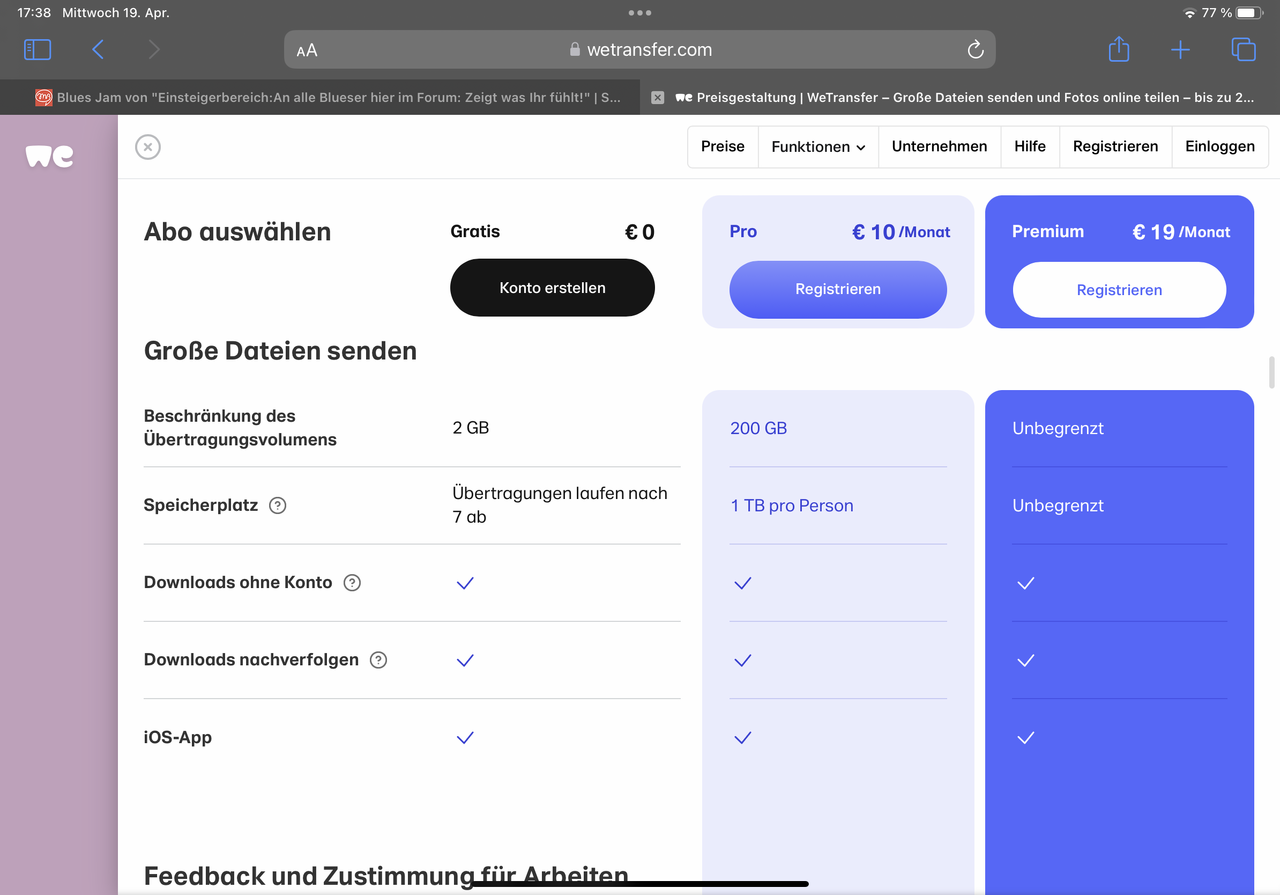The width and height of the screenshot is (1280, 895).
Task: Click "Übertragungen laufen nach 7 ab" text
Action: click(x=560, y=505)
